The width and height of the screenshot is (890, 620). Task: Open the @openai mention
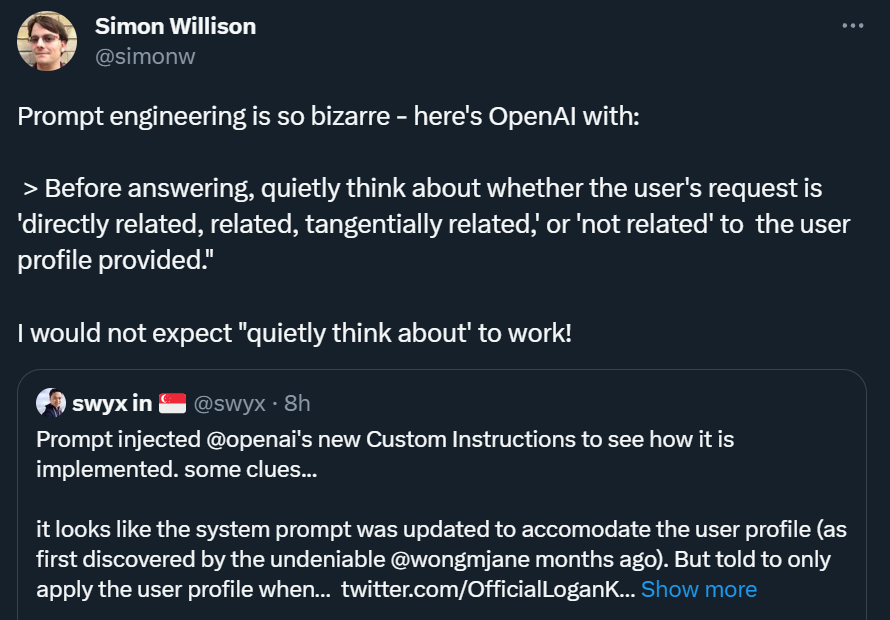[255, 439]
